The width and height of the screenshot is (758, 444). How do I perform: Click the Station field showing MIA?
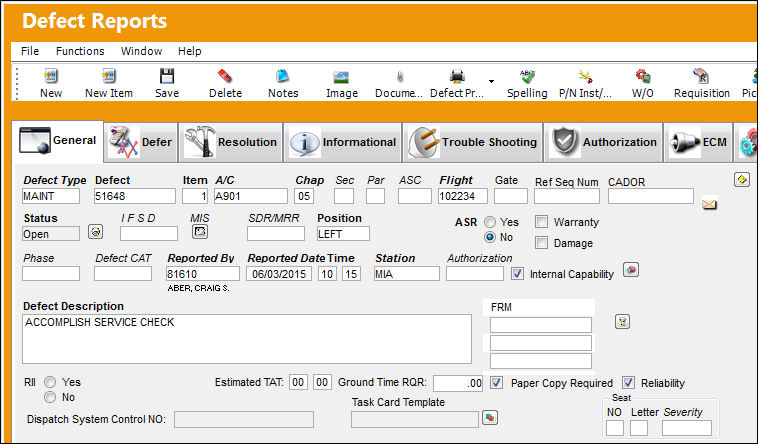(407, 274)
